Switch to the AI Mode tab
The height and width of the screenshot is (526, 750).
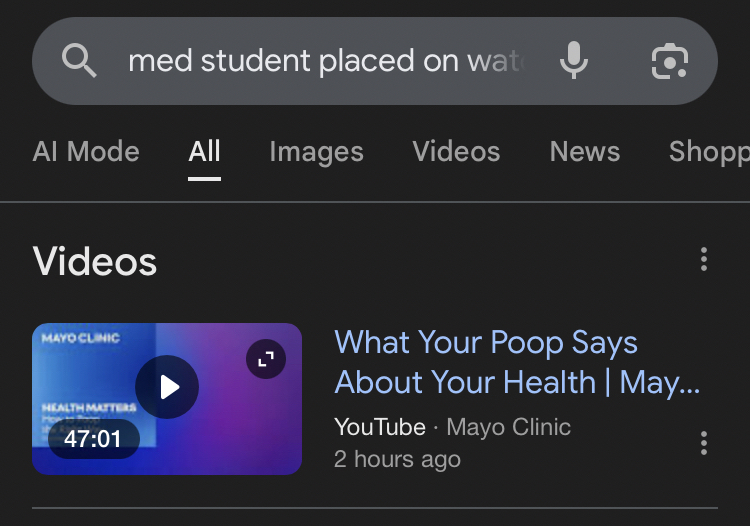click(x=86, y=152)
